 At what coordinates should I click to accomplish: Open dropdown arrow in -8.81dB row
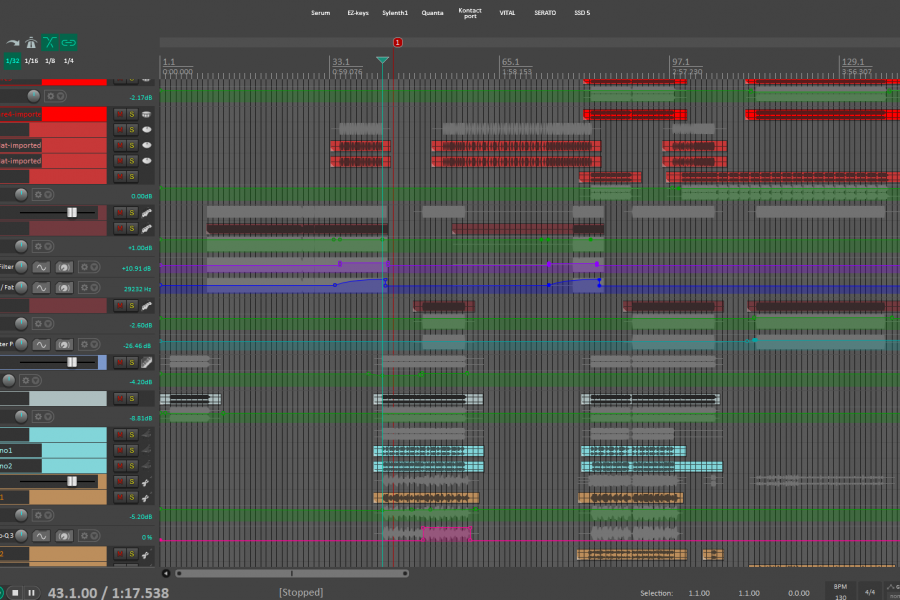(x=48, y=416)
